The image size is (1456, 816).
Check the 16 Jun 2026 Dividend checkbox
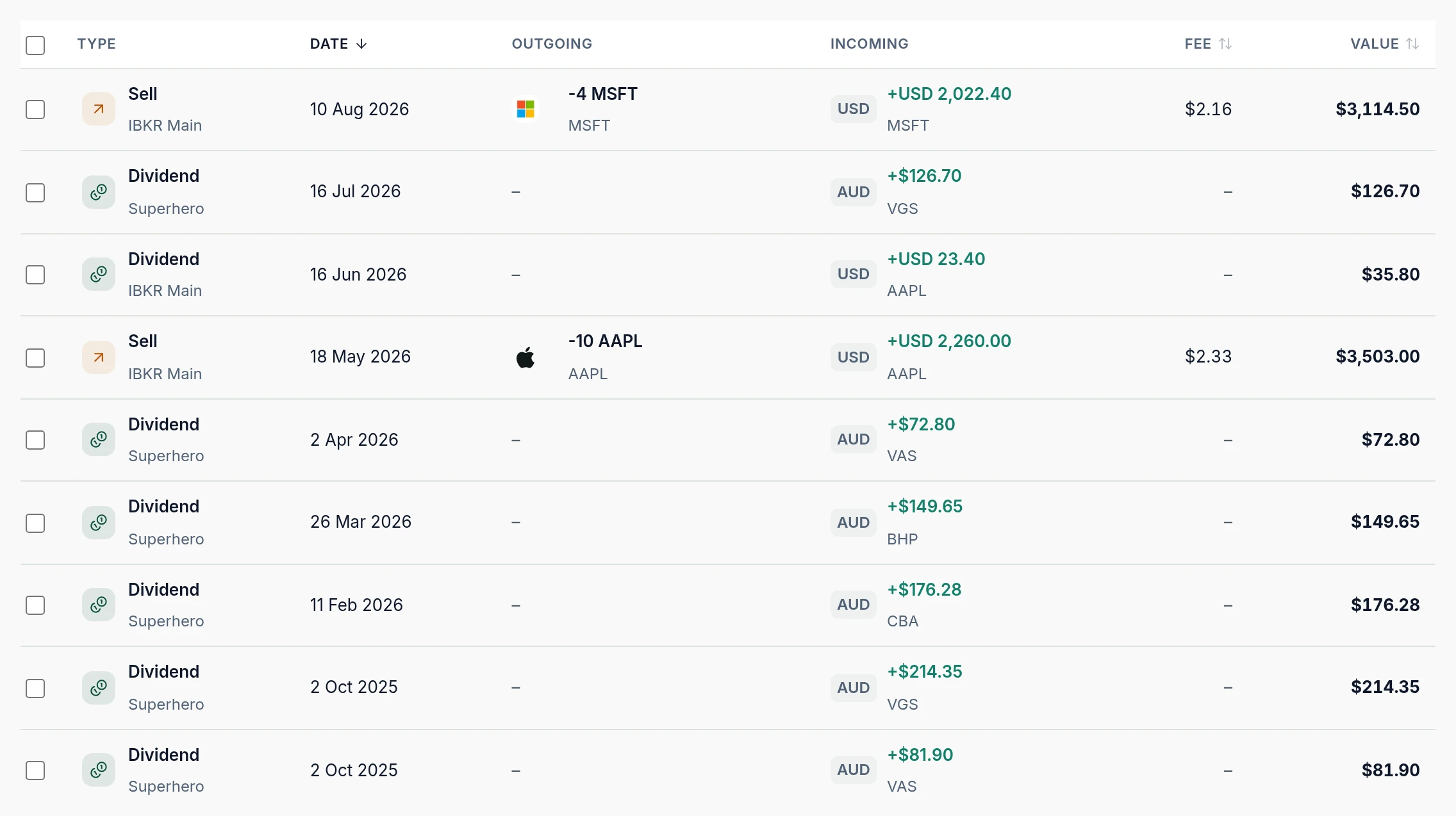coord(35,275)
